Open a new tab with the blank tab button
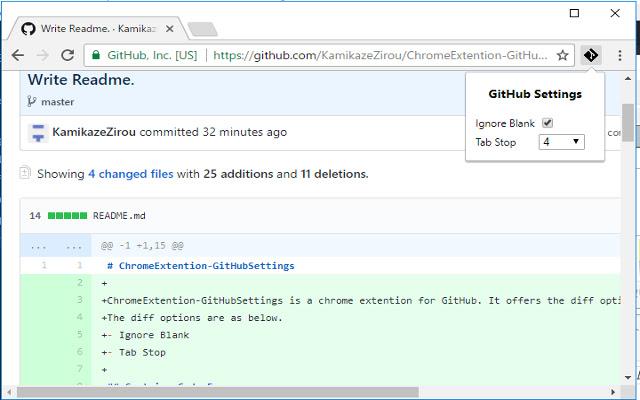The width and height of the screenshot is (640, 400). (202, 29)
